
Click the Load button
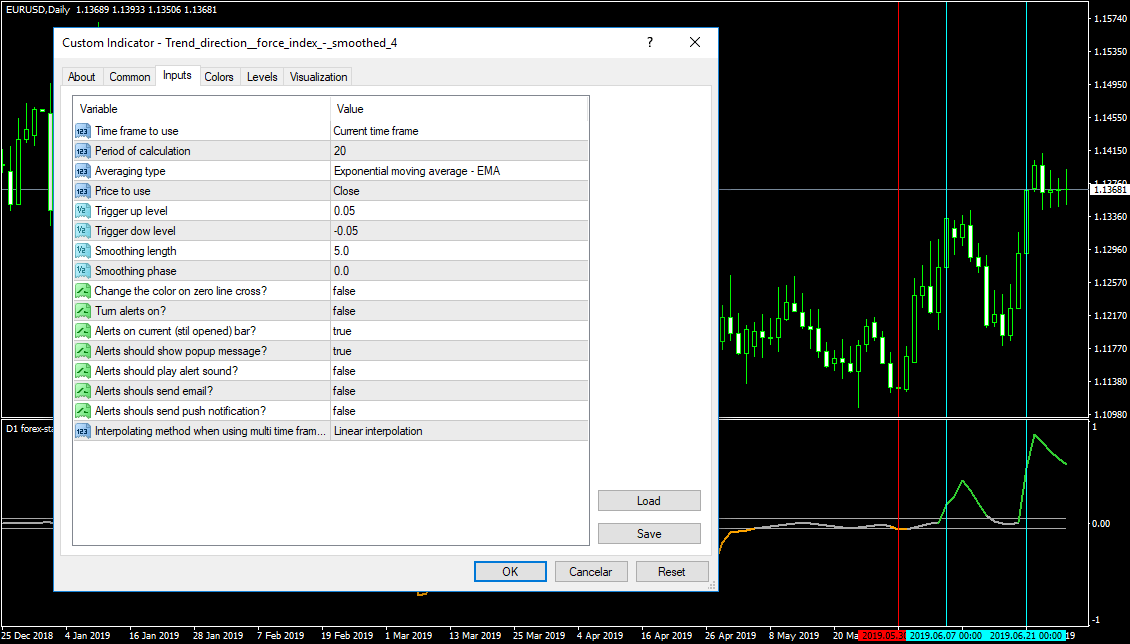click(649, 501)
